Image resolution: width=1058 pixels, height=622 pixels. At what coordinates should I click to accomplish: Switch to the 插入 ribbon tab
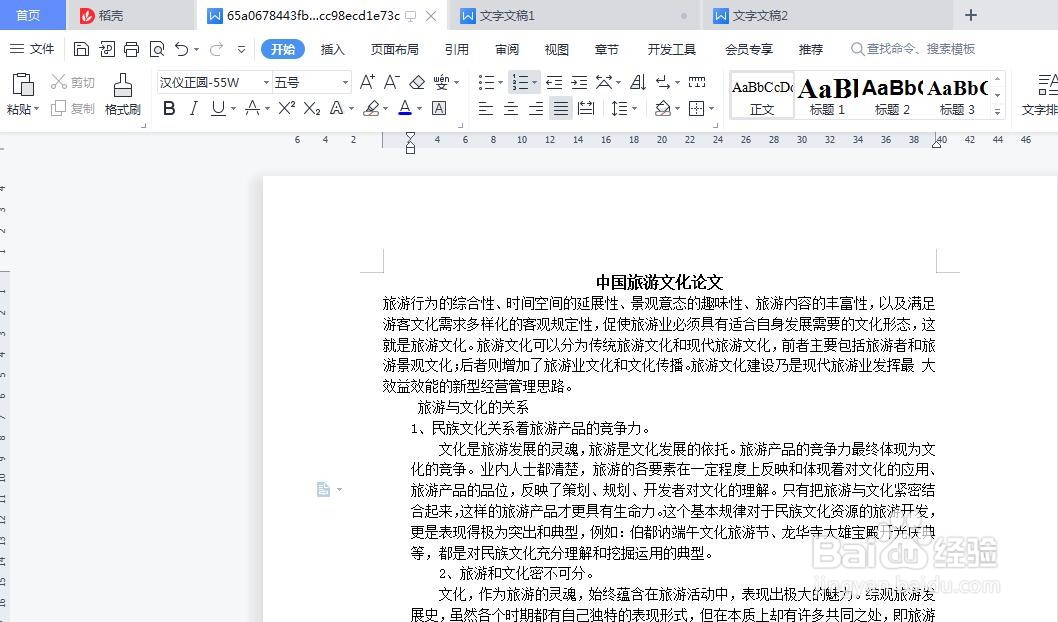coord(332,48)
